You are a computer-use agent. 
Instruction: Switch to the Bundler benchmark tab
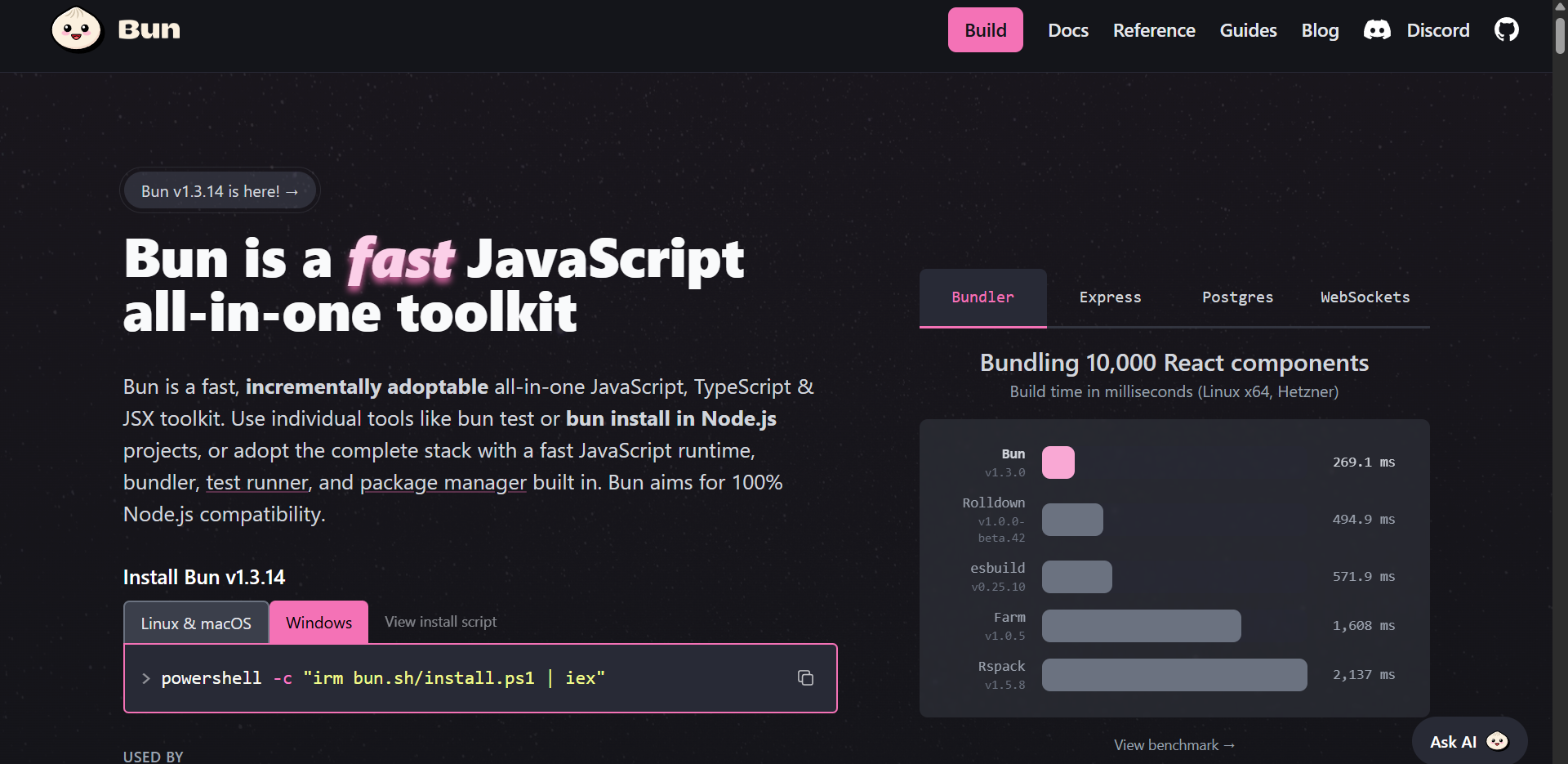click(982, 297)
